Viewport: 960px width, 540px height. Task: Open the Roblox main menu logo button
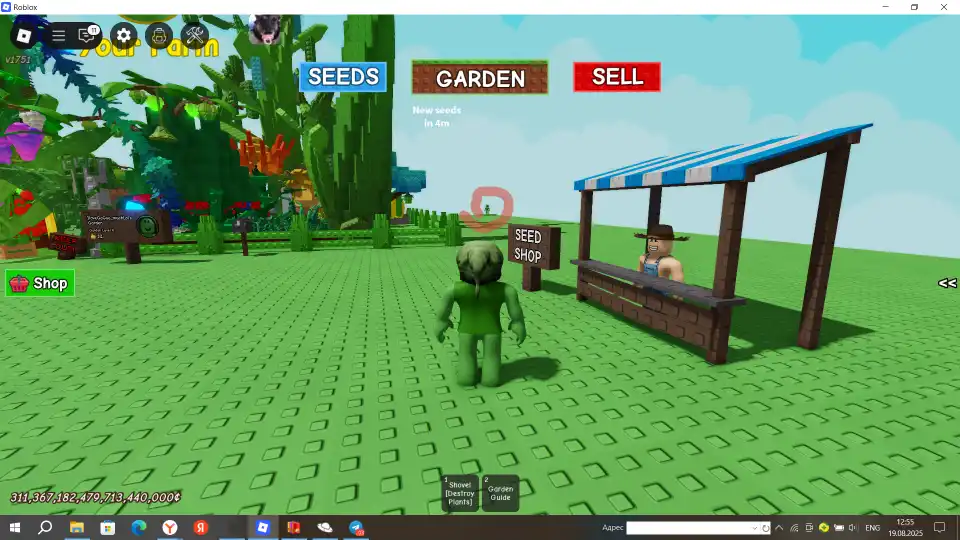(x=24, y=36)
